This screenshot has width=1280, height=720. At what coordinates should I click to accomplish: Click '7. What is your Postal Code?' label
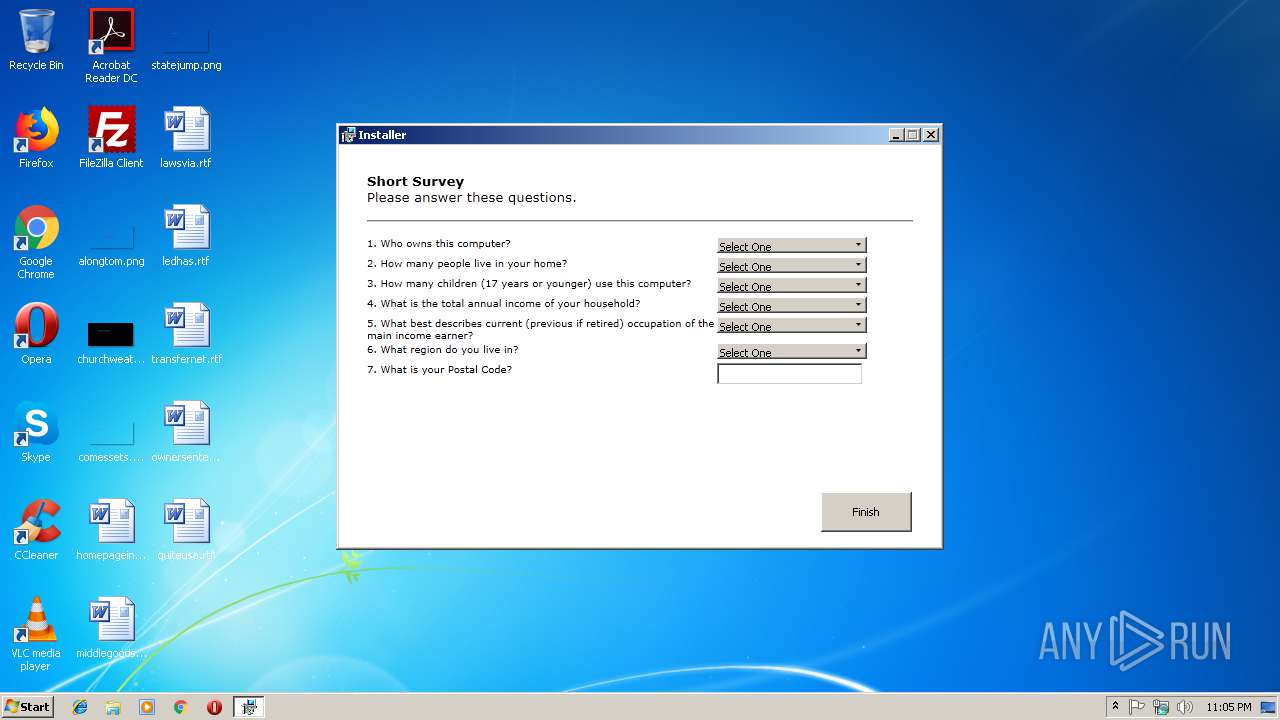click(x=439, y=370)
